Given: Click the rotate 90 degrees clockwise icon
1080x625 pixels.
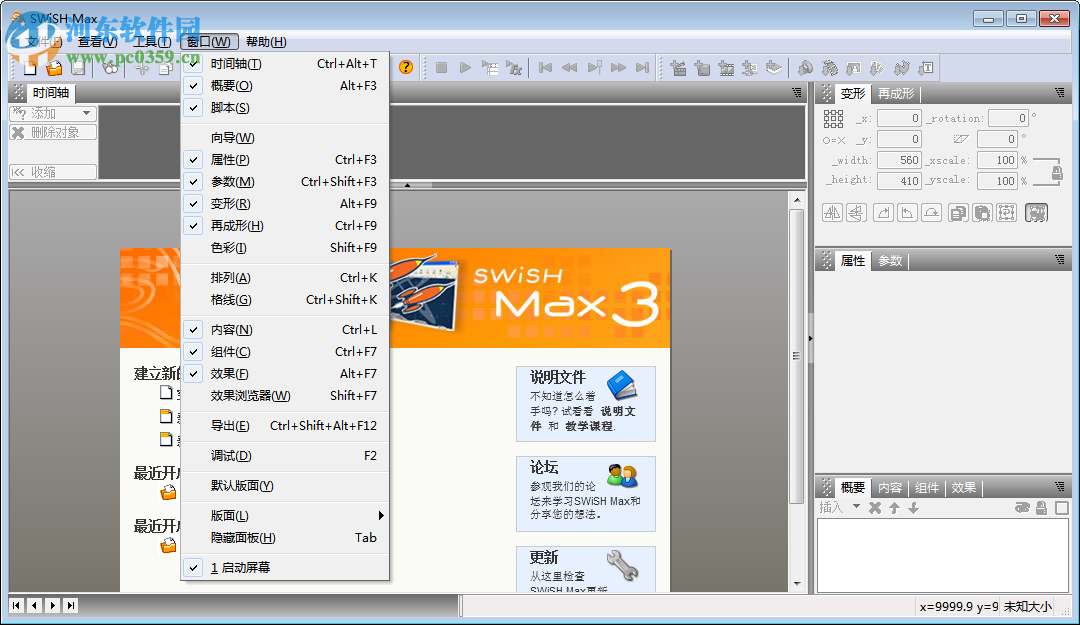Looking at the screenshot, I should [x=883, y=212].
